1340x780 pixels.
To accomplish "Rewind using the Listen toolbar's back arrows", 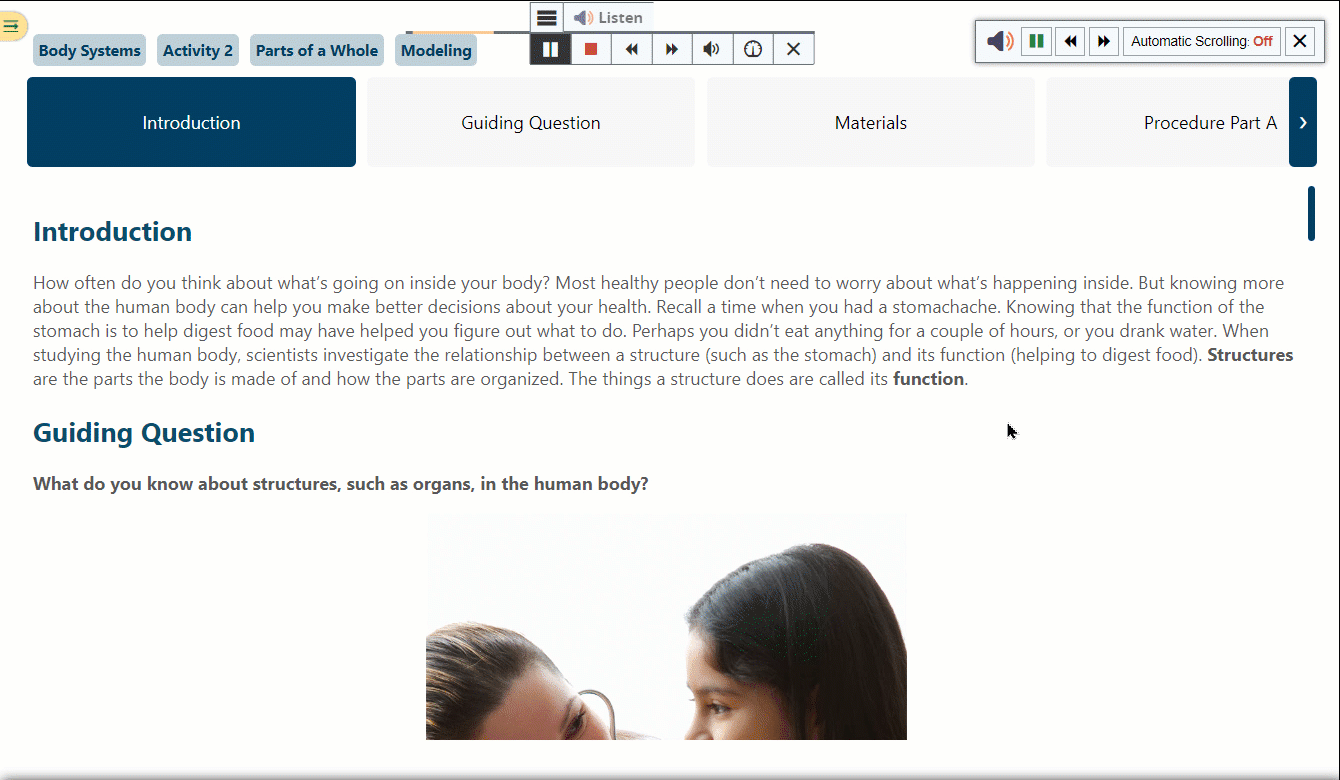I will coord(631,49).
